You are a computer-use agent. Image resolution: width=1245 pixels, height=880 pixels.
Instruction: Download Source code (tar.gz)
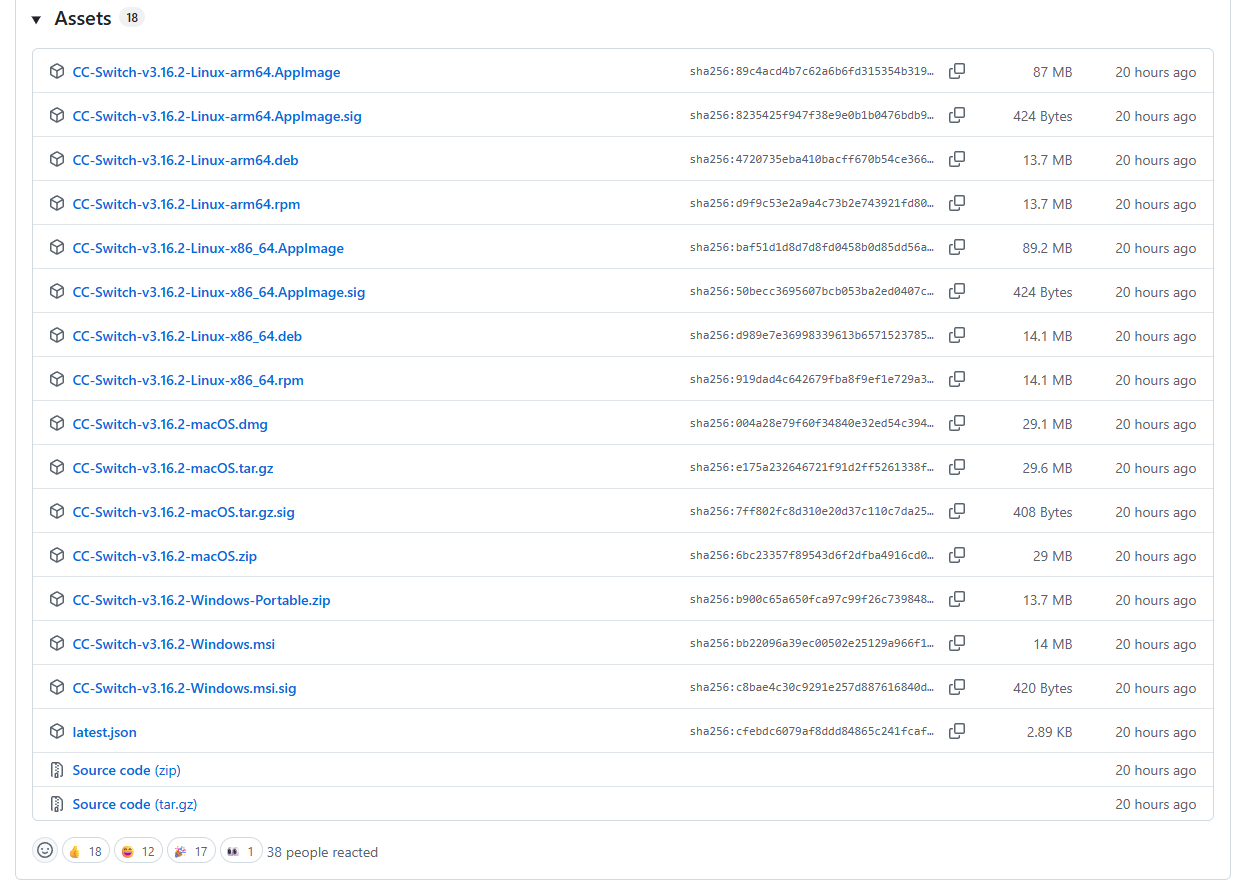tap(135, 804)
